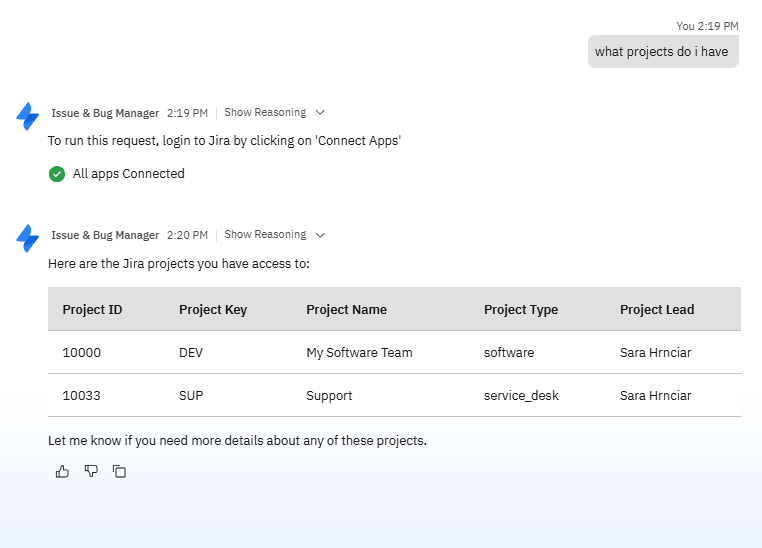Click the thumbs down feedback icon
Screen dimensions: 762x548
(x=91, y=471)
